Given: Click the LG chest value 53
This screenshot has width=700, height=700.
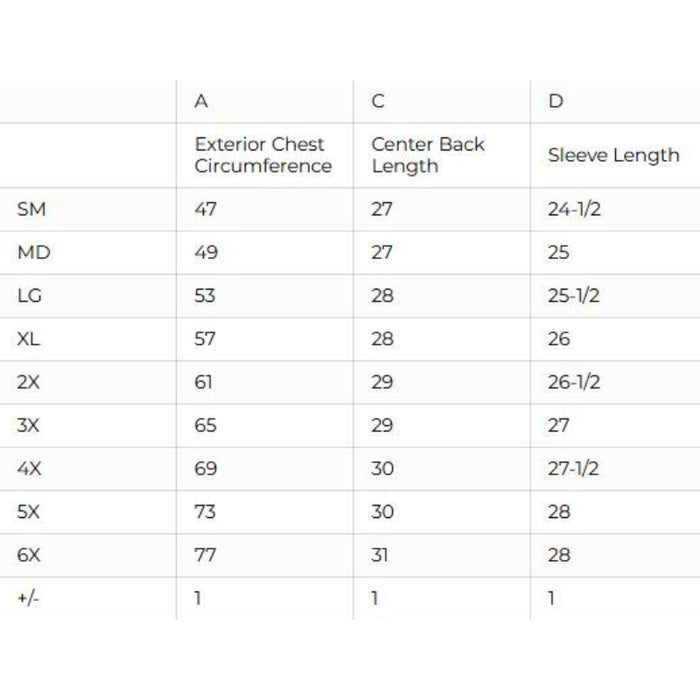Looking at the screenshot, I should (x=205, y=296).
